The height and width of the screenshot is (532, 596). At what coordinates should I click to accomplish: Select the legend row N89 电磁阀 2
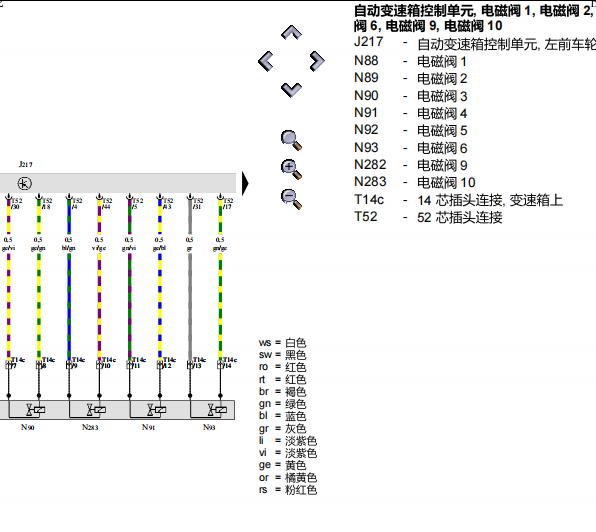pyautogui.click(x=410, y=79)
